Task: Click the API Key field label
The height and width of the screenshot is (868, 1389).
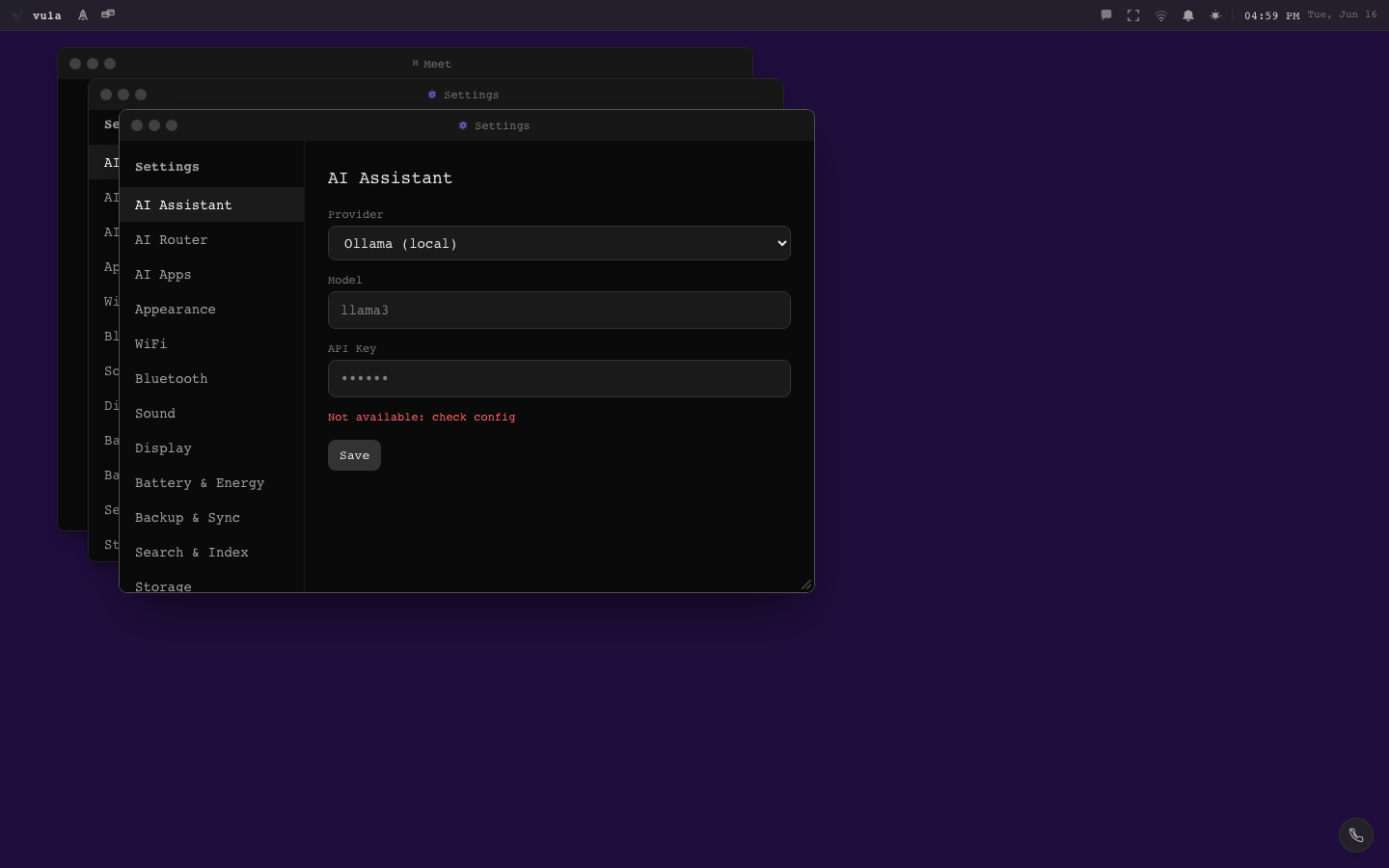Action: (x=351, y=348)
